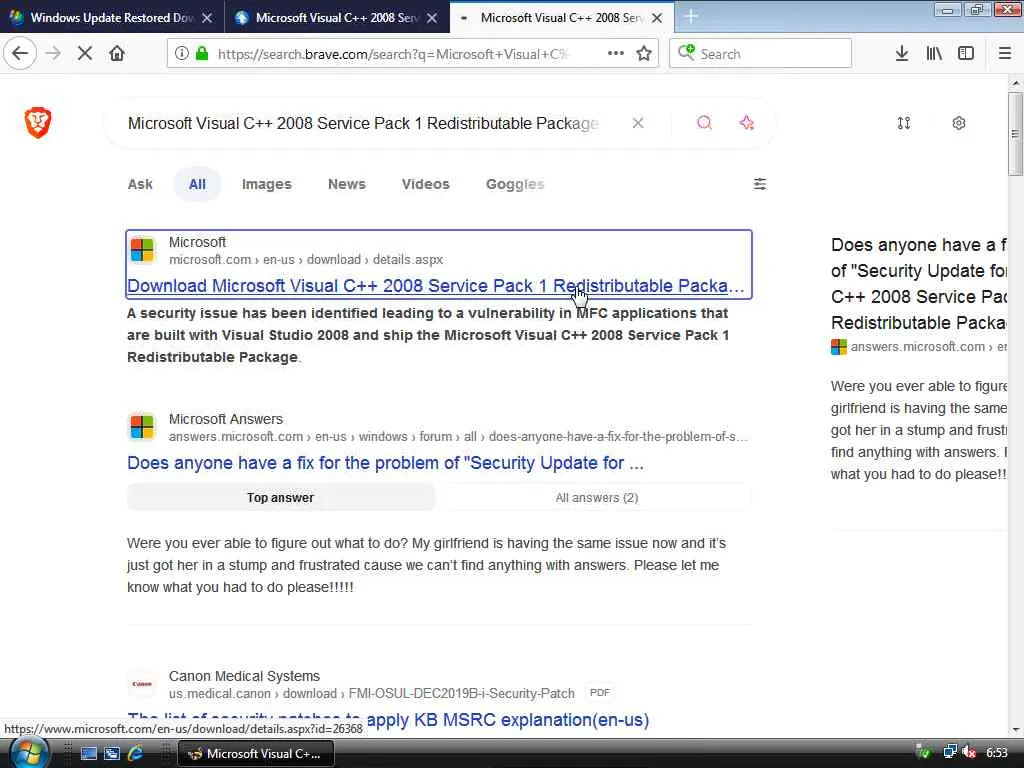Open a new browser tab
This screenshot has height=768, width=1024.
[x=691, y=17]
